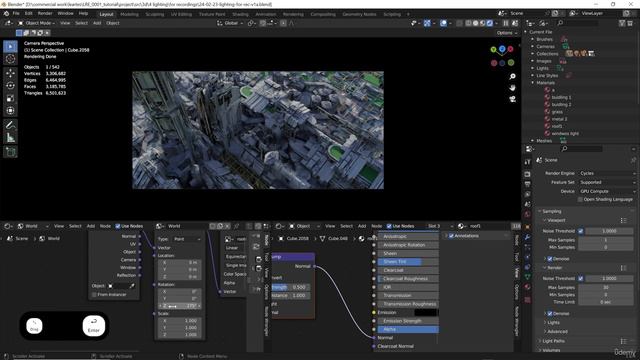The image size is (640, 360).
Task: Click the Sheen Tint slider
Action: (x=408, y=262)
